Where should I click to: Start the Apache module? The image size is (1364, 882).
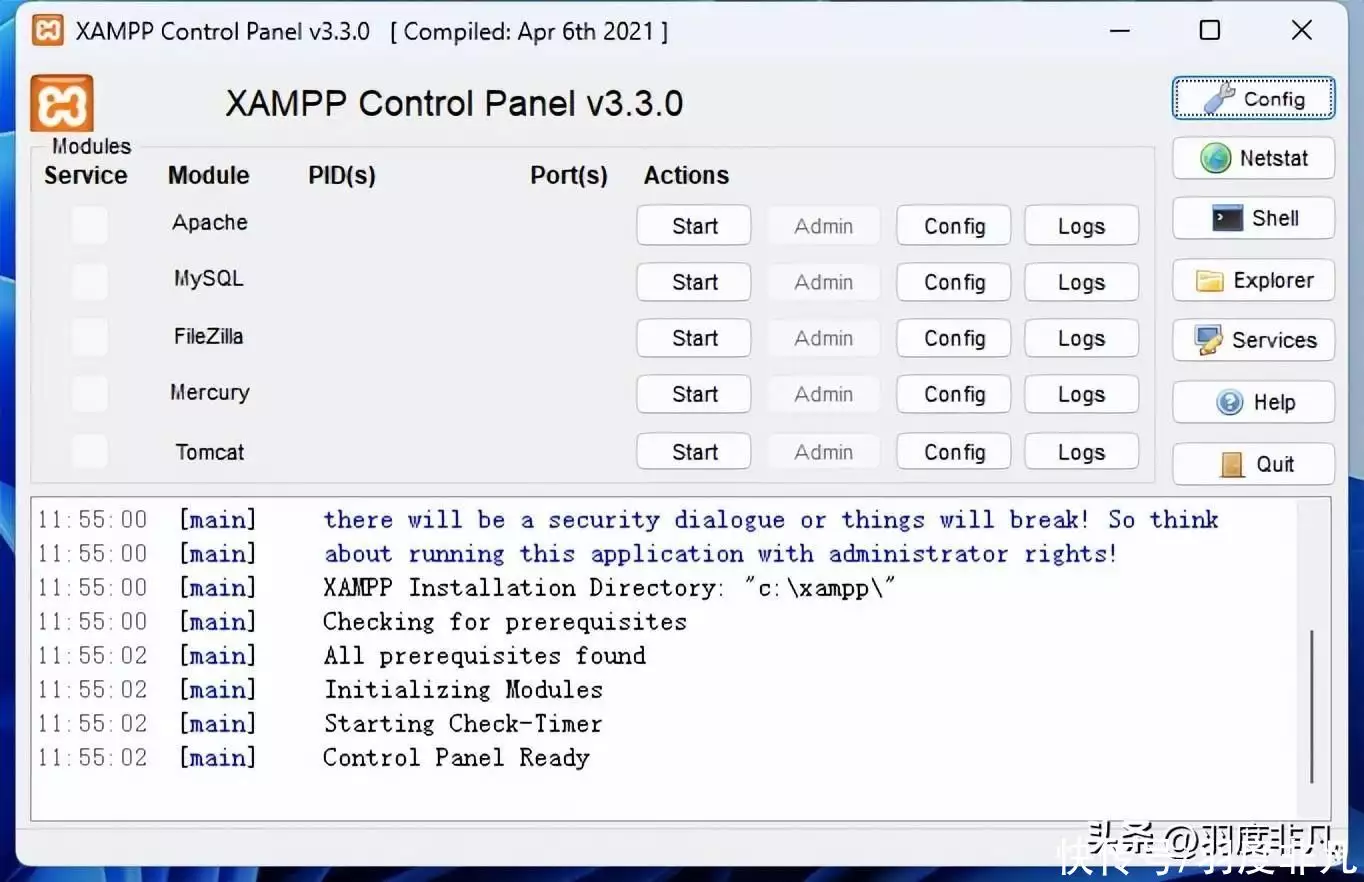pos(694,226)
